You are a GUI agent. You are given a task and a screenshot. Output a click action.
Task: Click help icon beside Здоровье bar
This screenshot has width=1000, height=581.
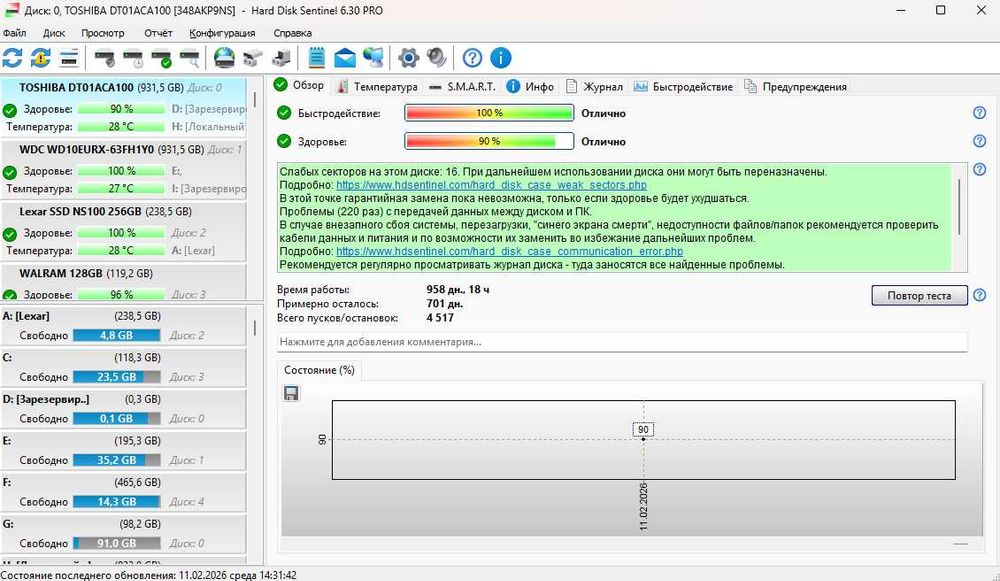click(x=980, y=141)
